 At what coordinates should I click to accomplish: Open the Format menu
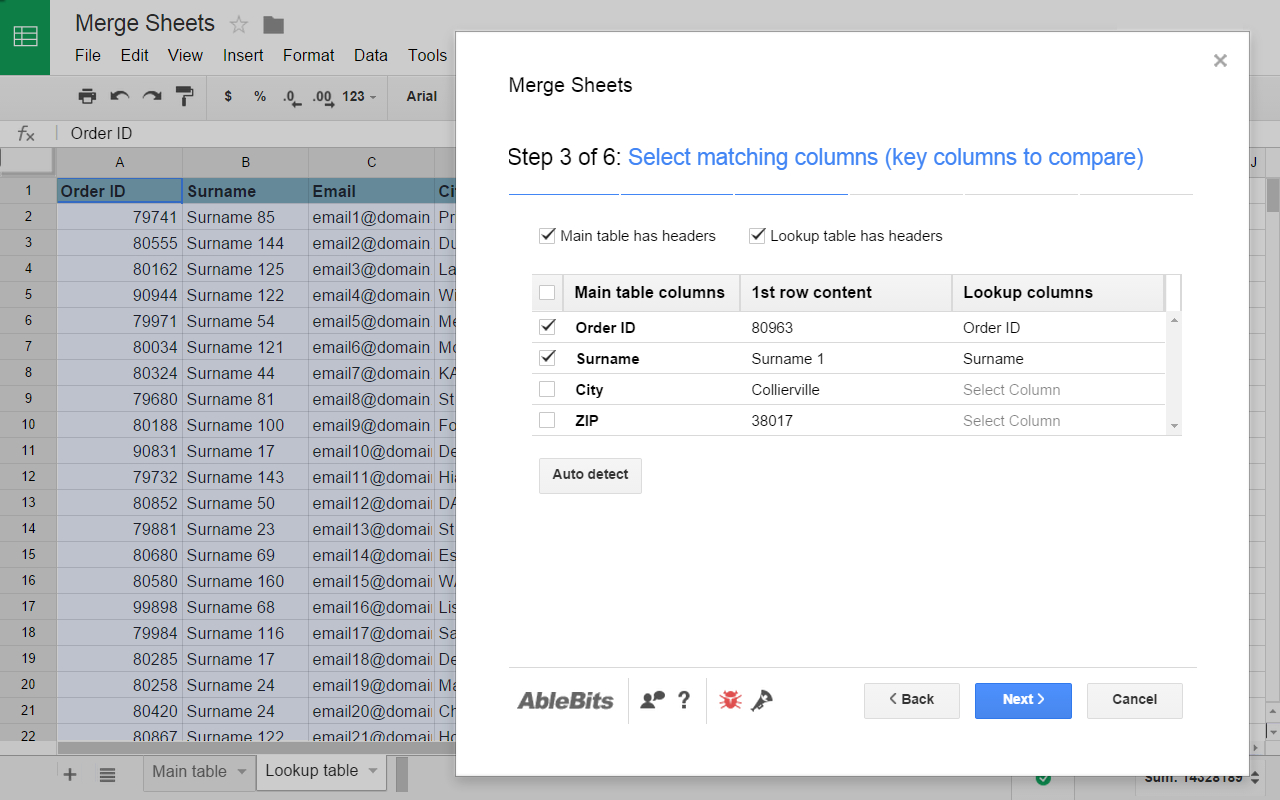(x=308, y=56)
